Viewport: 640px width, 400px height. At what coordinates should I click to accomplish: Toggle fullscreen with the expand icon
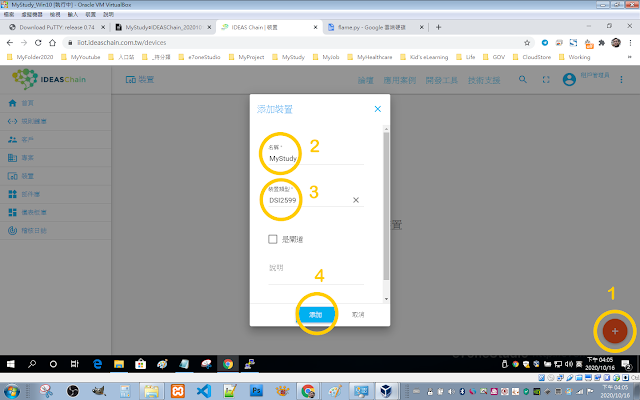coord(546,80)
